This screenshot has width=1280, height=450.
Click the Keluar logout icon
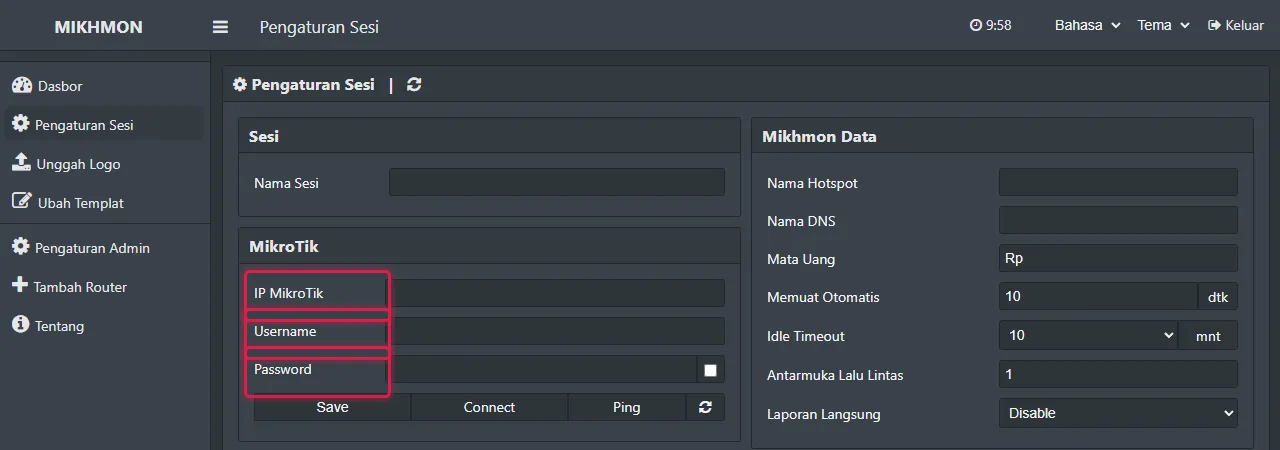tap(1215, 26)
